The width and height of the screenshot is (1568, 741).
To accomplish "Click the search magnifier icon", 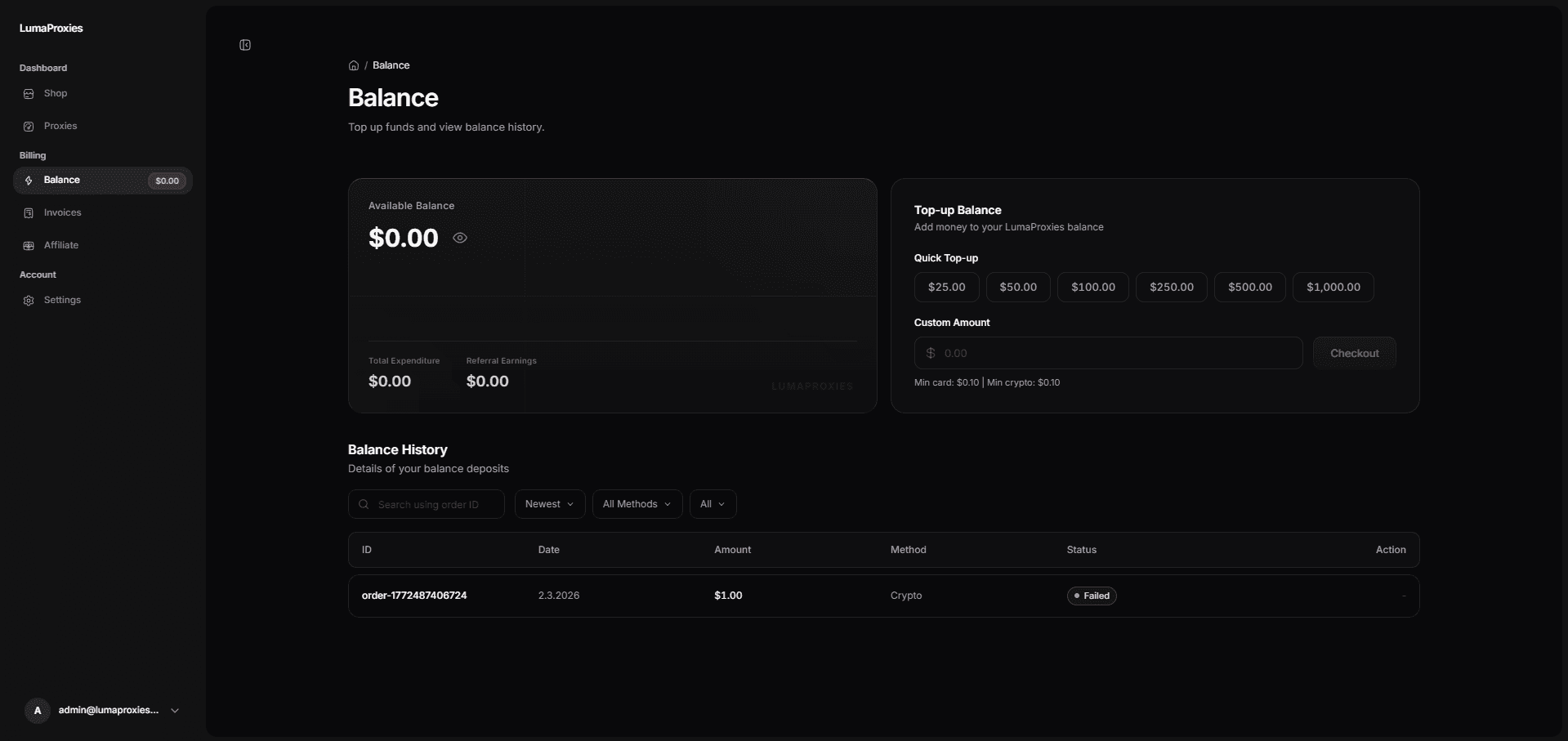I will tap(364, 504).
